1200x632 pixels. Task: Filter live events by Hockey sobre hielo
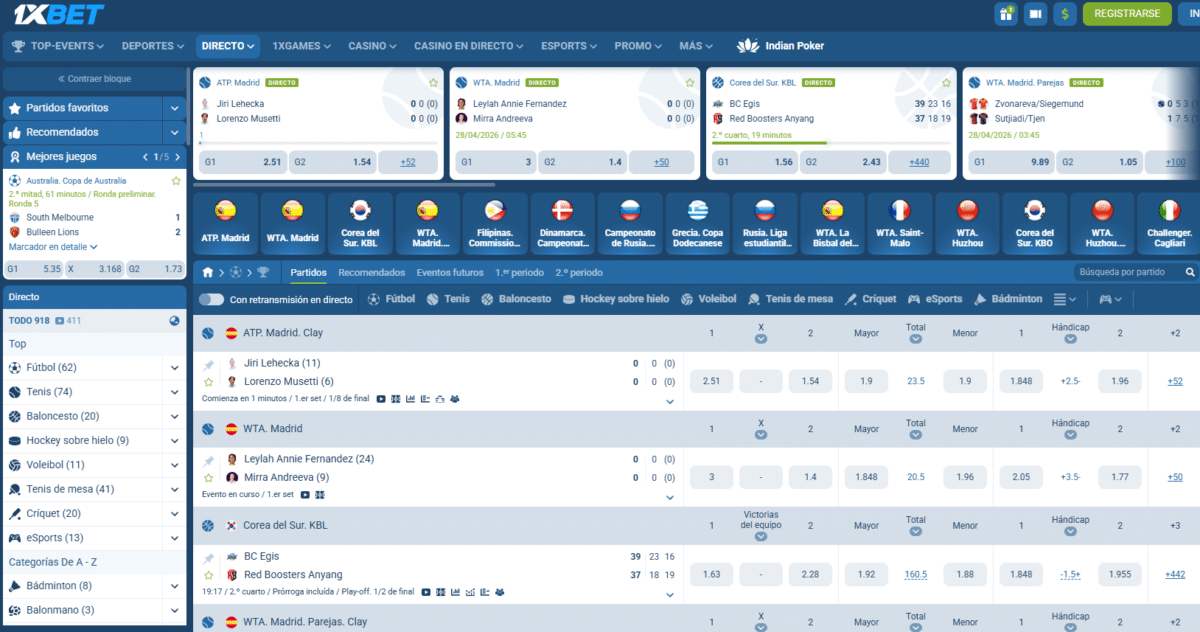[x=617, y=299]
